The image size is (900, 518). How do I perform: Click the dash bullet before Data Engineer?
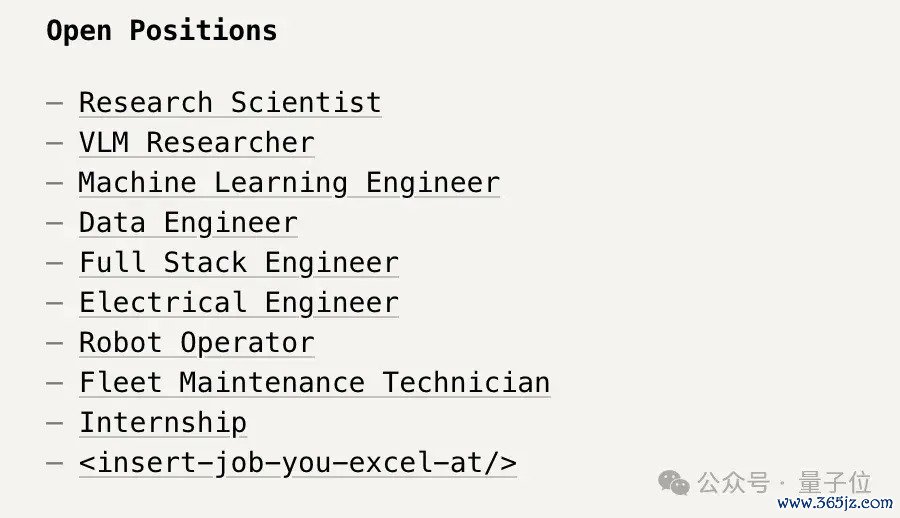[55, 223]
